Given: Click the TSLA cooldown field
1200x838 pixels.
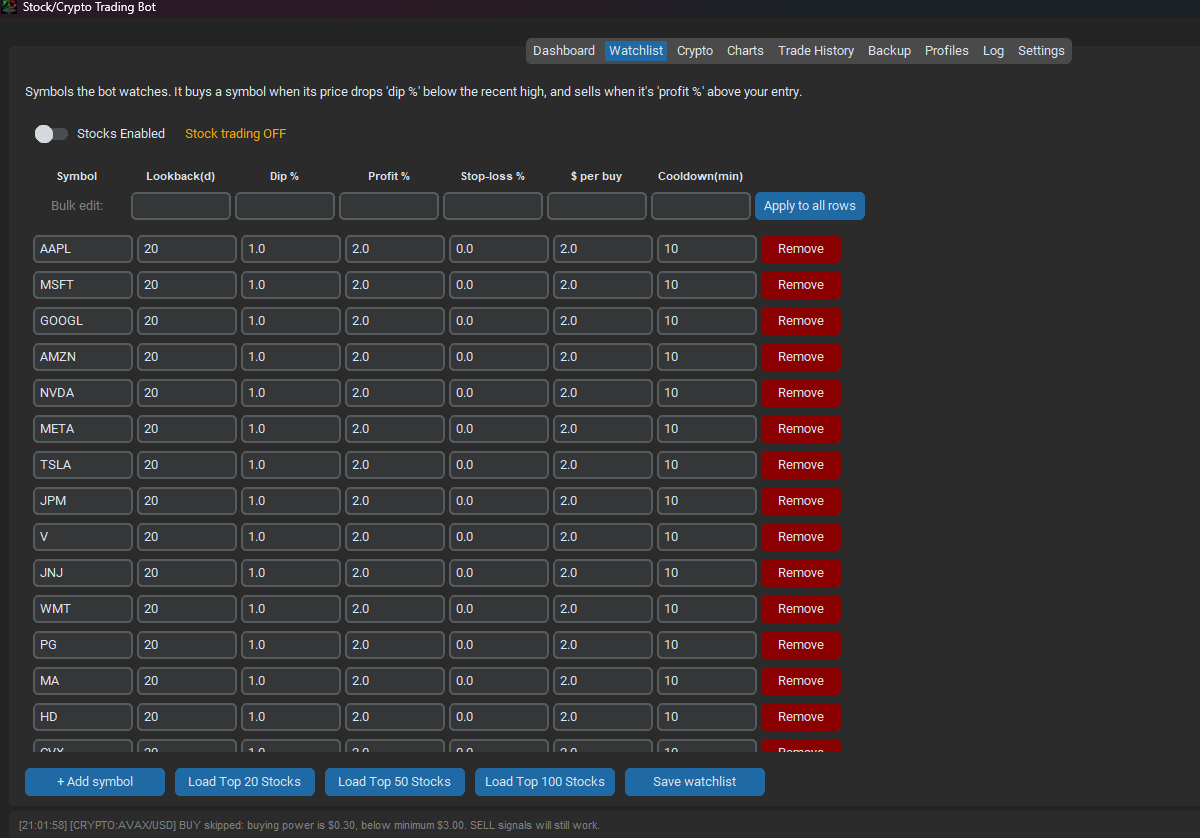Looking at the screenshot, I should pos(707,465).
